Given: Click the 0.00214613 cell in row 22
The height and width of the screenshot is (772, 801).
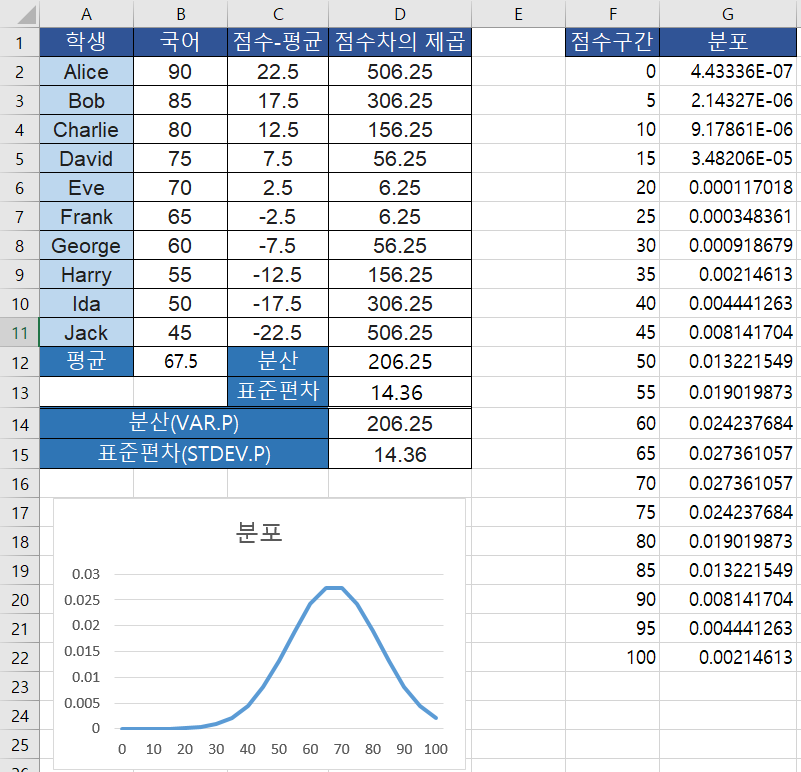Looking at the screenshot, I should 728,657.
